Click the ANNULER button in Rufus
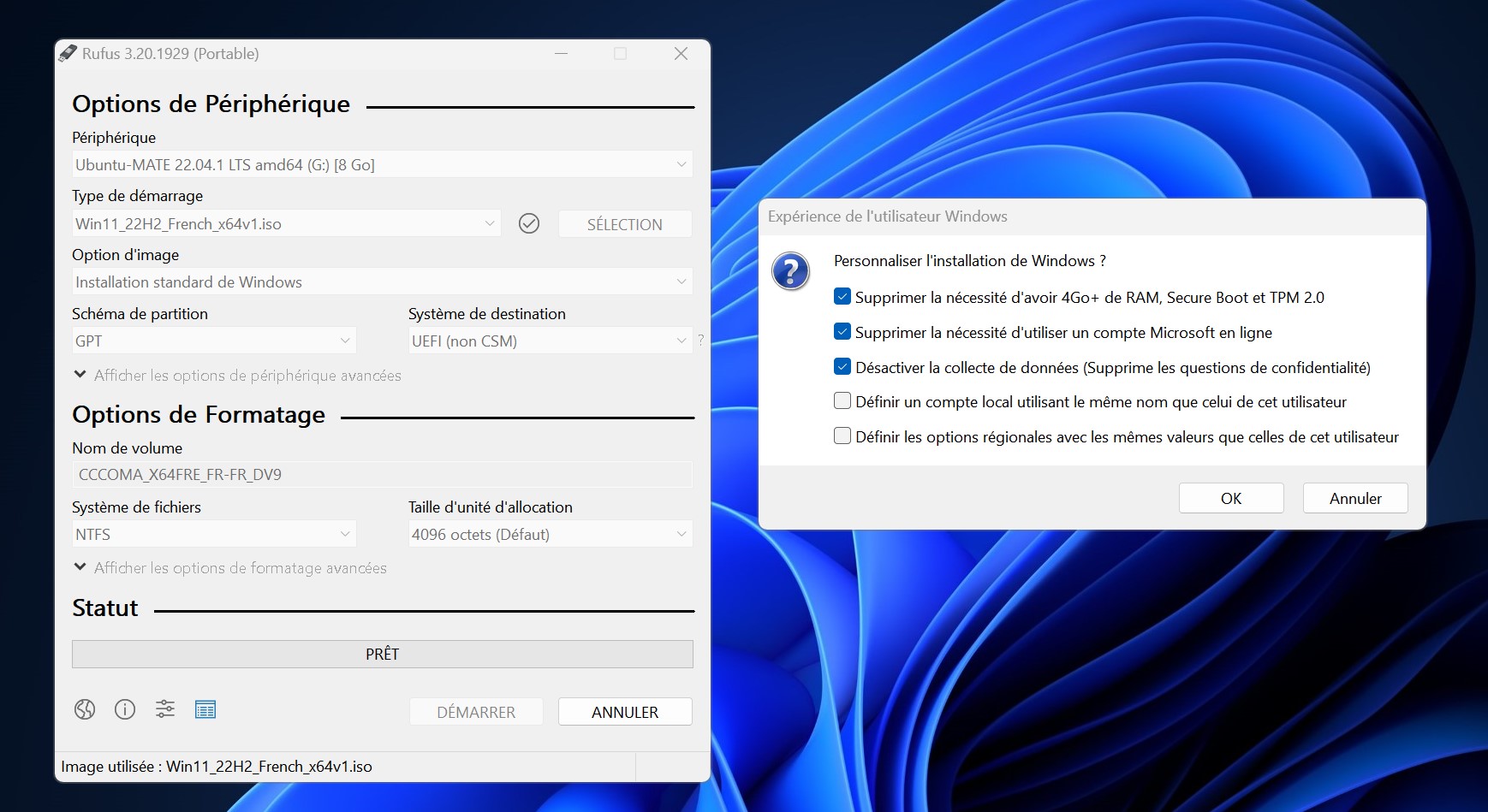Viewport: 1488px width, 812px height. pyautogui.click(x=625, y=712)
